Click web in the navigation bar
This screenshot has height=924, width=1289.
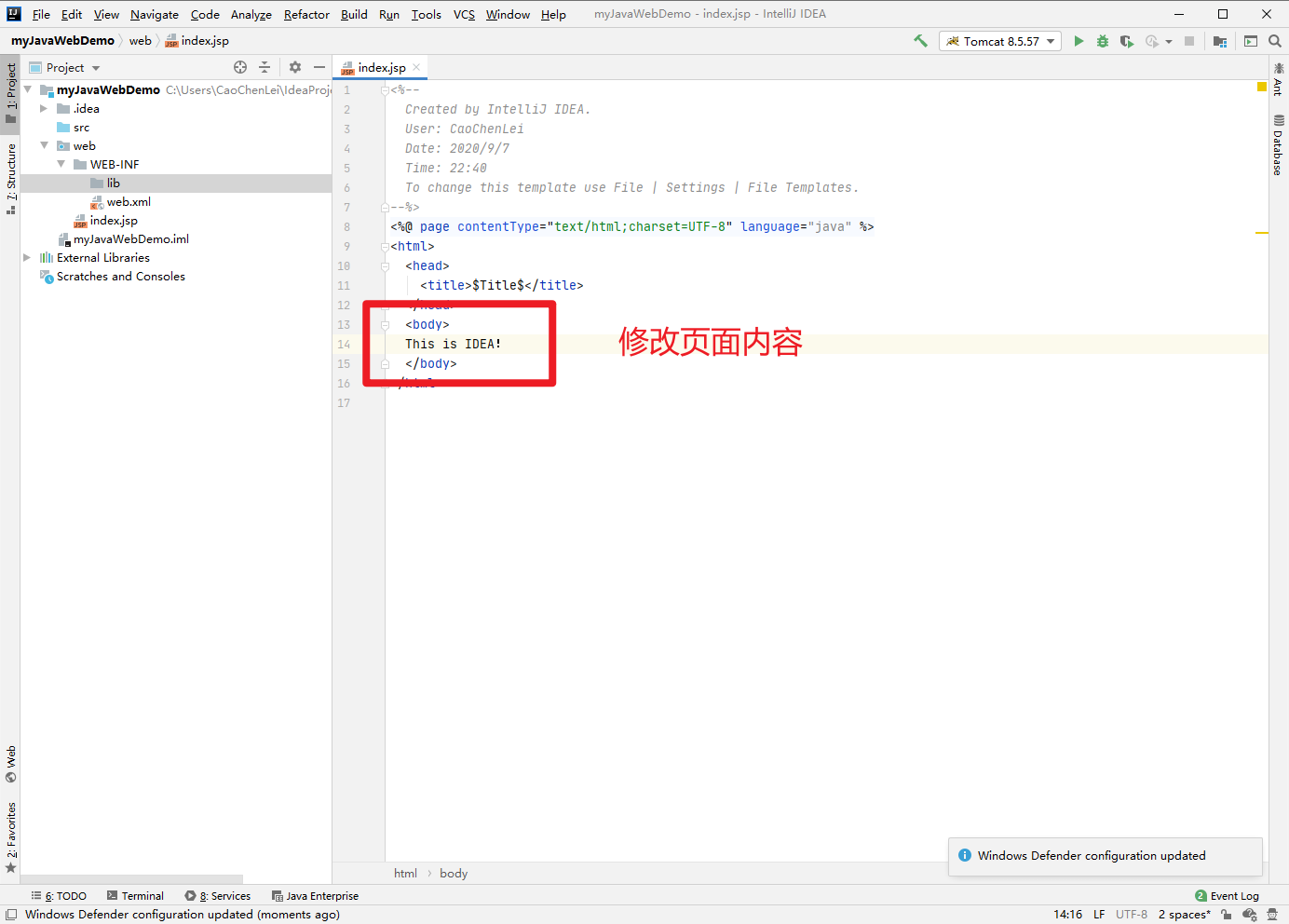pos(140,40)
